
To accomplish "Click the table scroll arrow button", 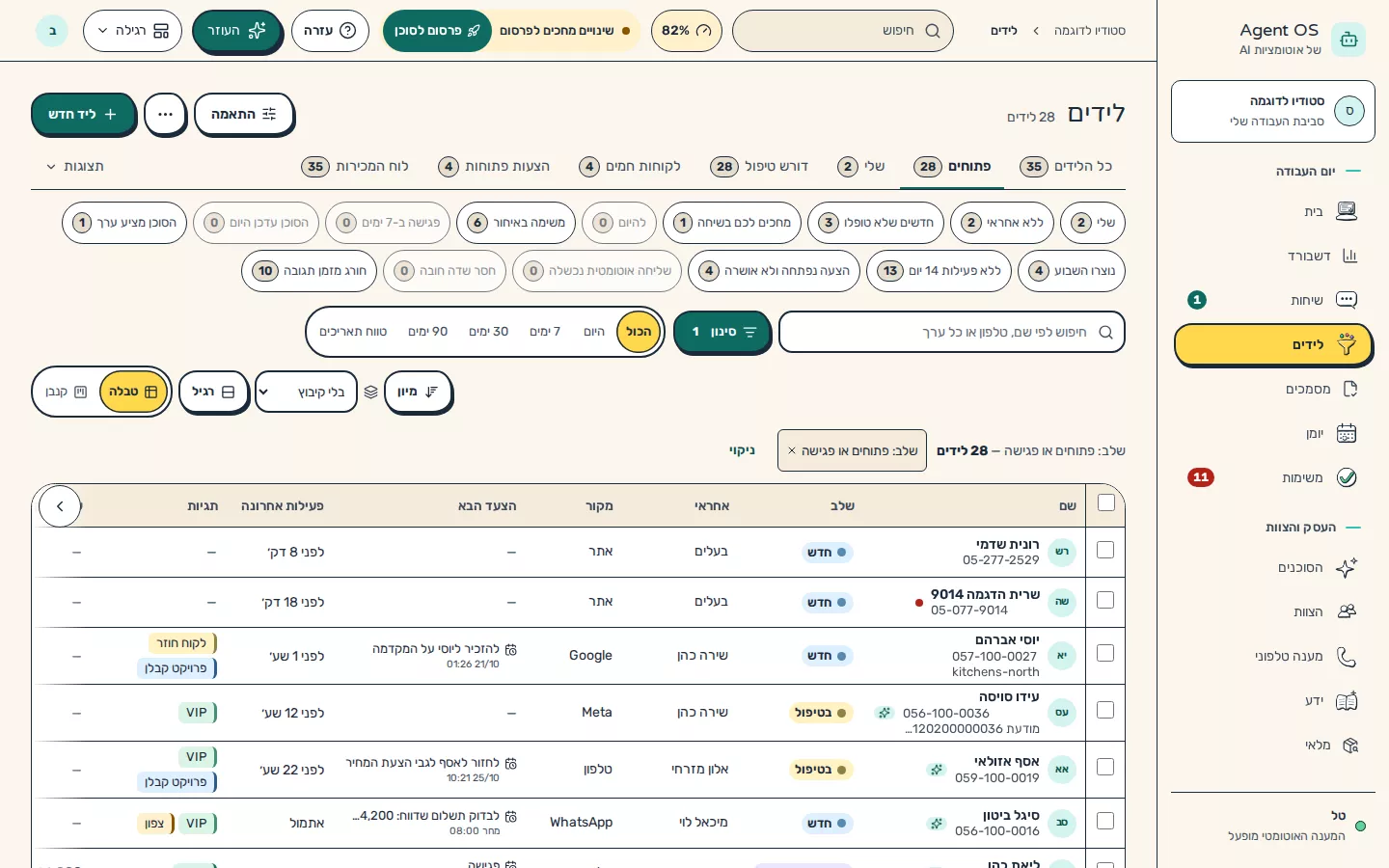I will pyautogui.click(x=60, y=505).
